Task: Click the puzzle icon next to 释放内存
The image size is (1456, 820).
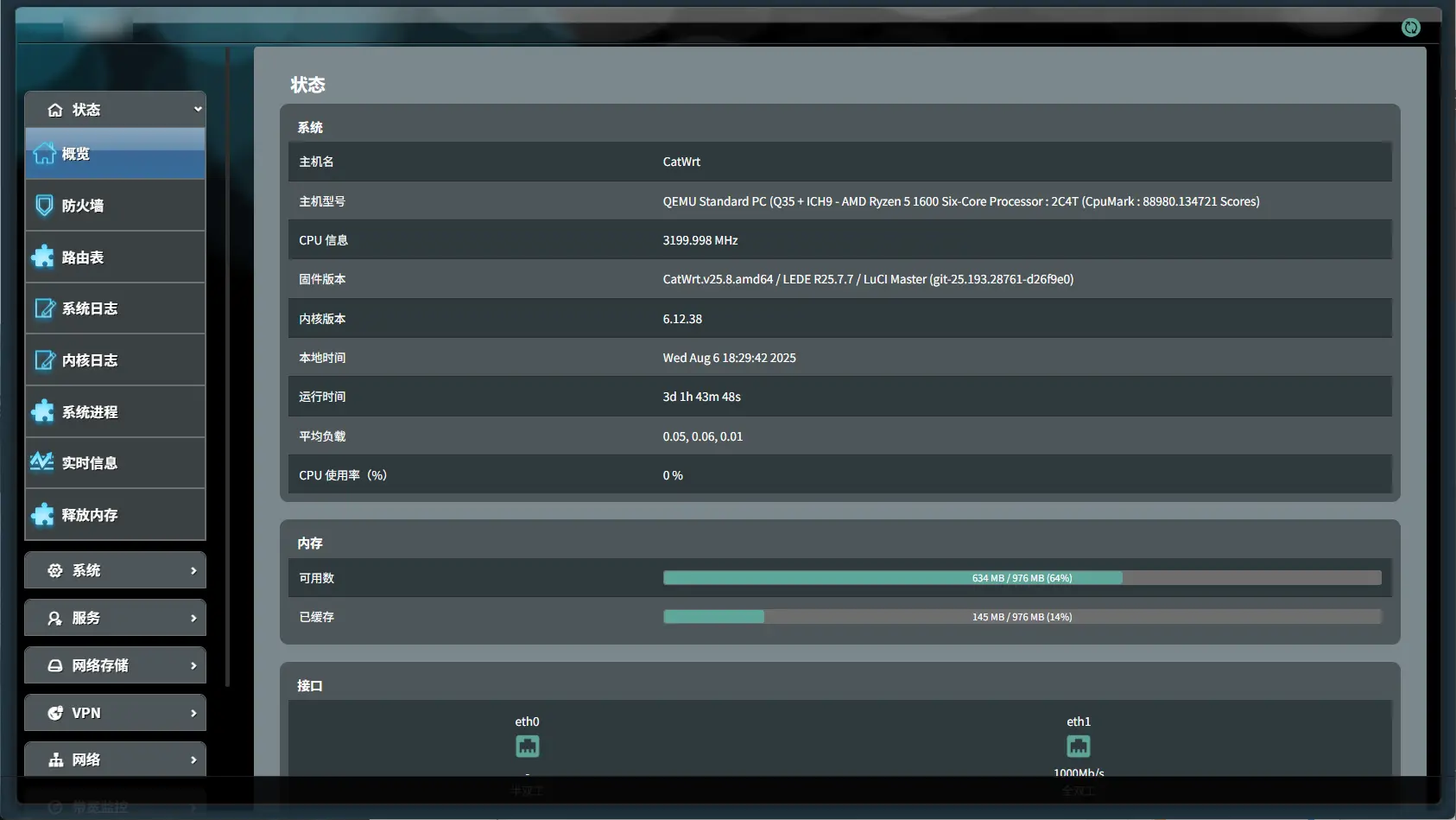Action: 43,515
